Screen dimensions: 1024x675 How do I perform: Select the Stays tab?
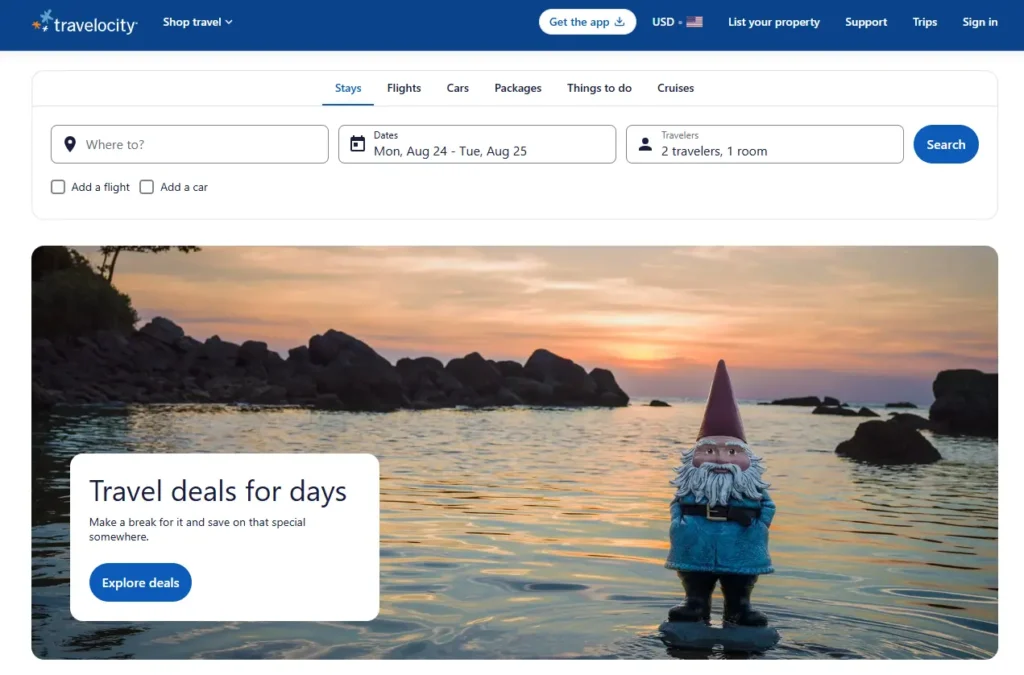click(348, 88)
